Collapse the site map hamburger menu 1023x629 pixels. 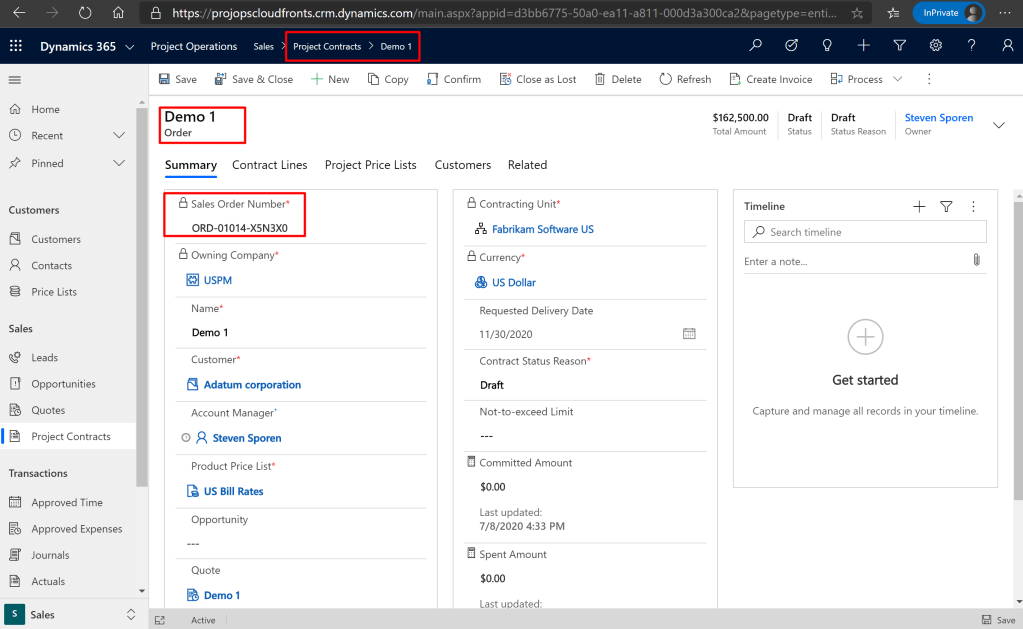coord(15,80)
